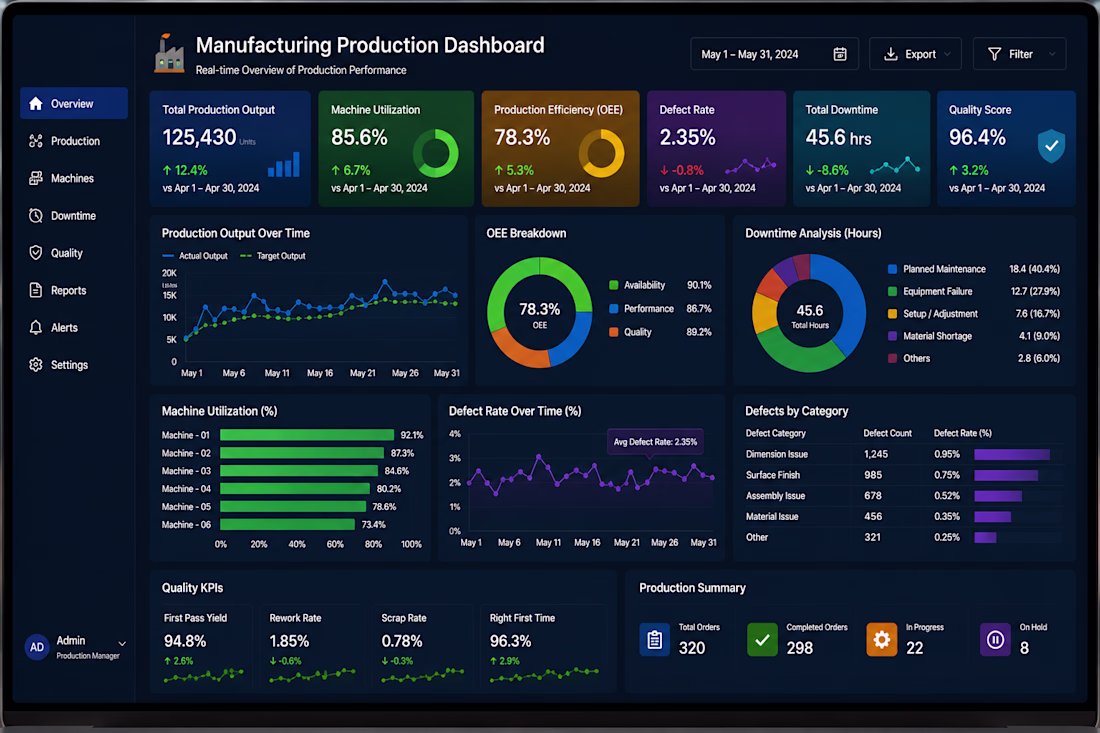The width and height of the screenshot is (1100, 733).
Task: Click the Dimension Issue defect rate bar
Action: point(1012,455)
